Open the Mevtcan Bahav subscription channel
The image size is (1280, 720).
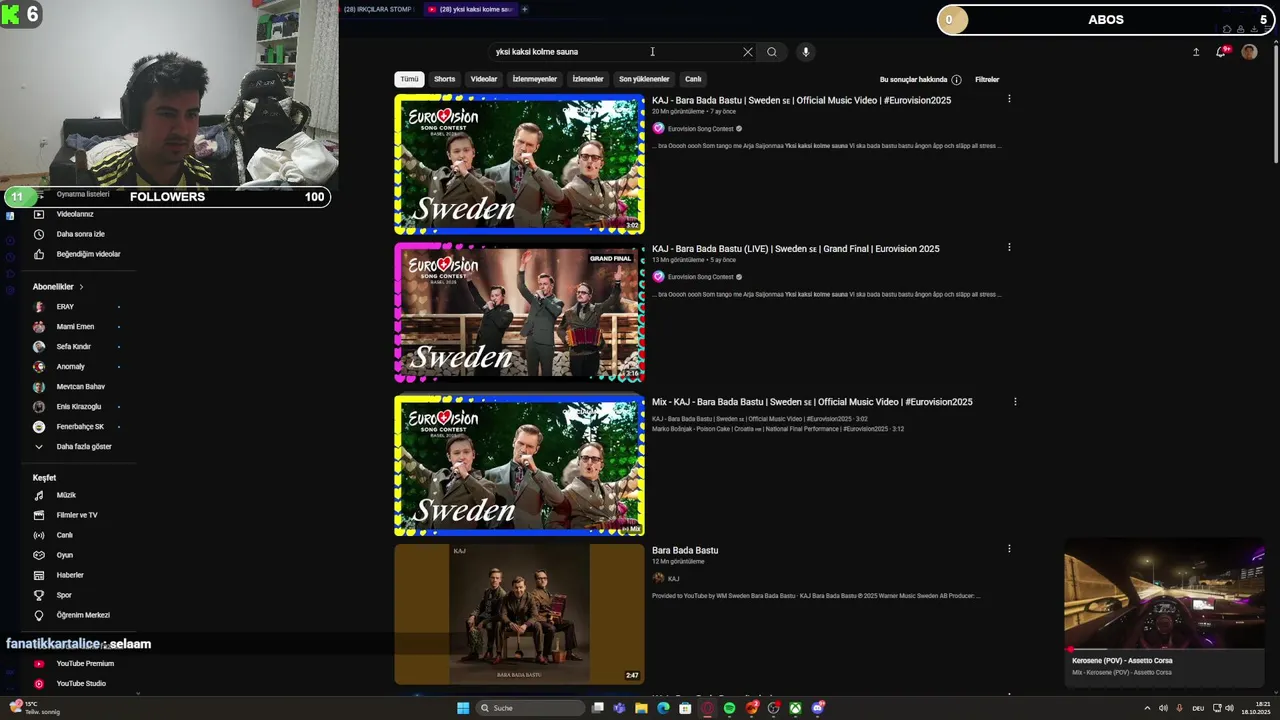[x=80, y=387]
